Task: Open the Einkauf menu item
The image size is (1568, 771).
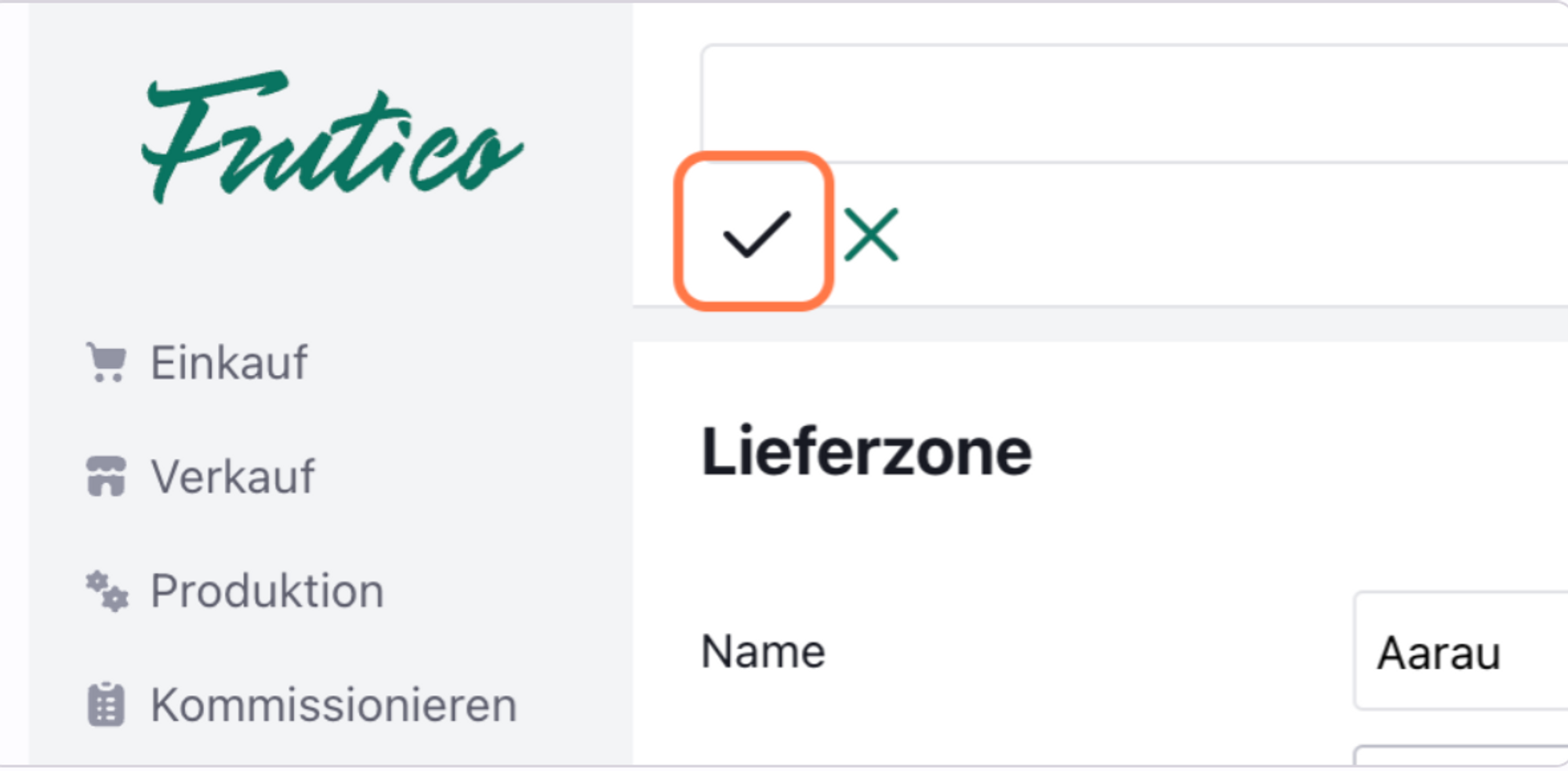Action: 229,362
